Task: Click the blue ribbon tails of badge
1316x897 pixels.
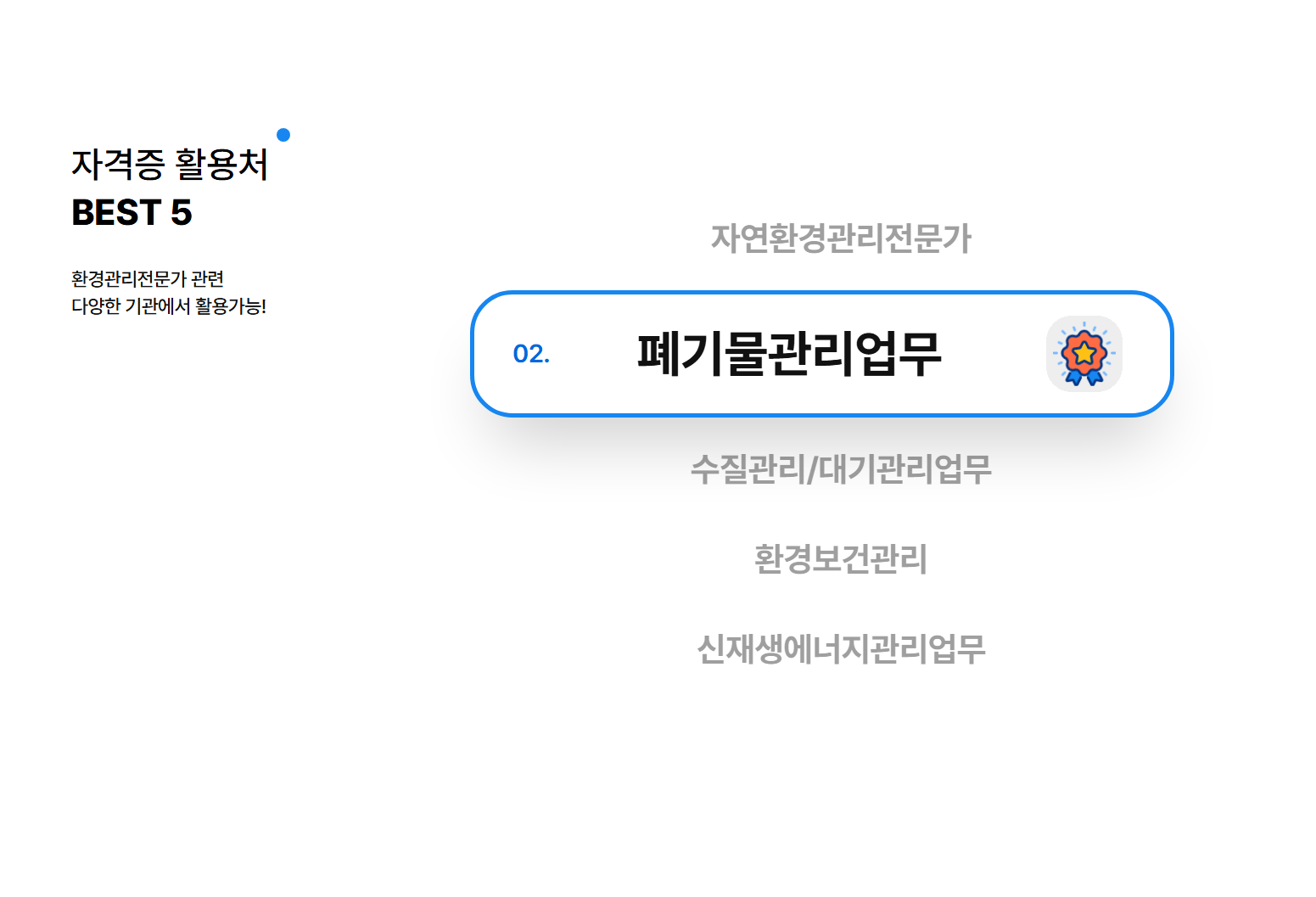Action: pyautogui.click(x=1084, y=378)
